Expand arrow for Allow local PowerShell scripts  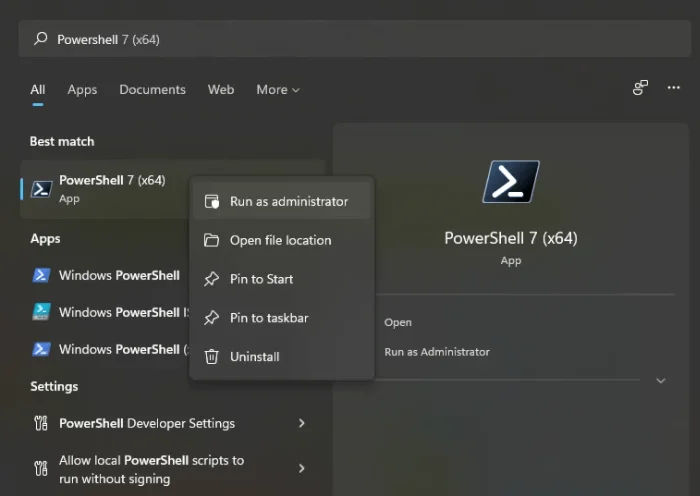pyautogui.click(x=302, y=468)
